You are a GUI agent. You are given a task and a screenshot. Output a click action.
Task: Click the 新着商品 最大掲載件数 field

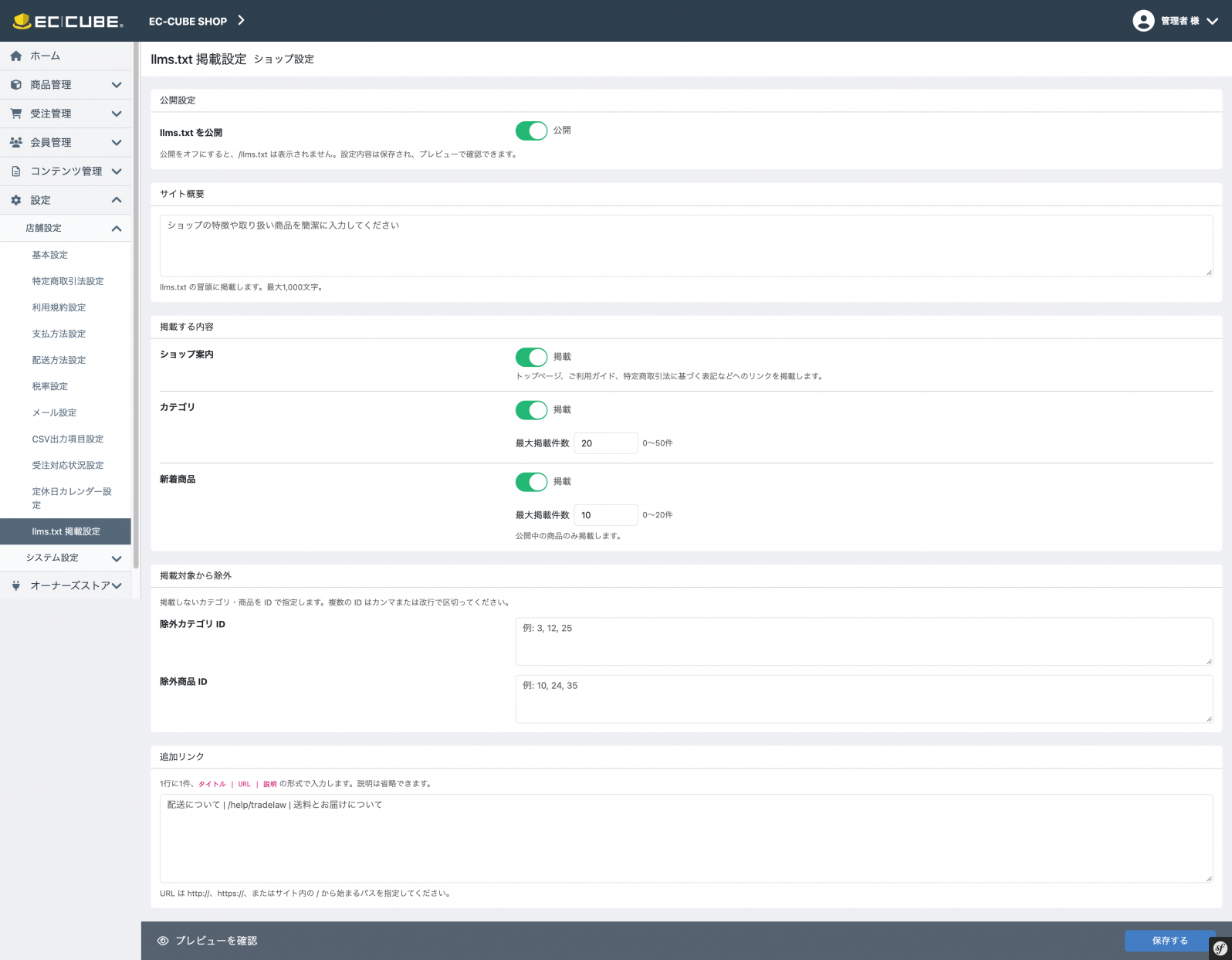606,515
